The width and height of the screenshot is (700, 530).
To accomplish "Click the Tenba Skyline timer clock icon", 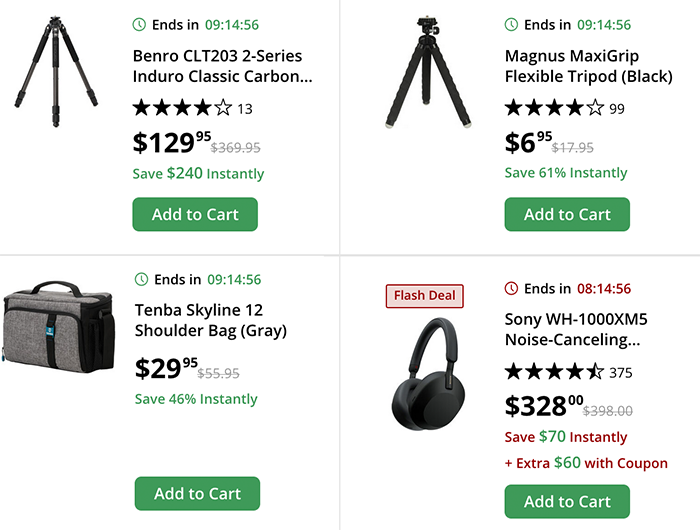I will pos(140,279).
